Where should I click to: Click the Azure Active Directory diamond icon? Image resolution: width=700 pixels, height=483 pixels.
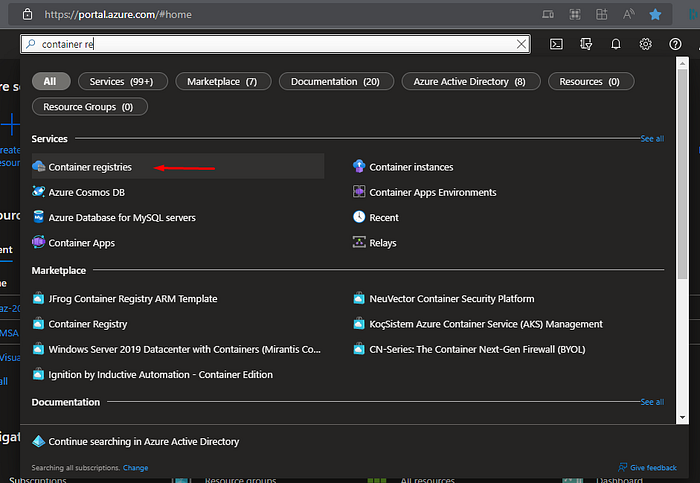(x=39, y=441)
